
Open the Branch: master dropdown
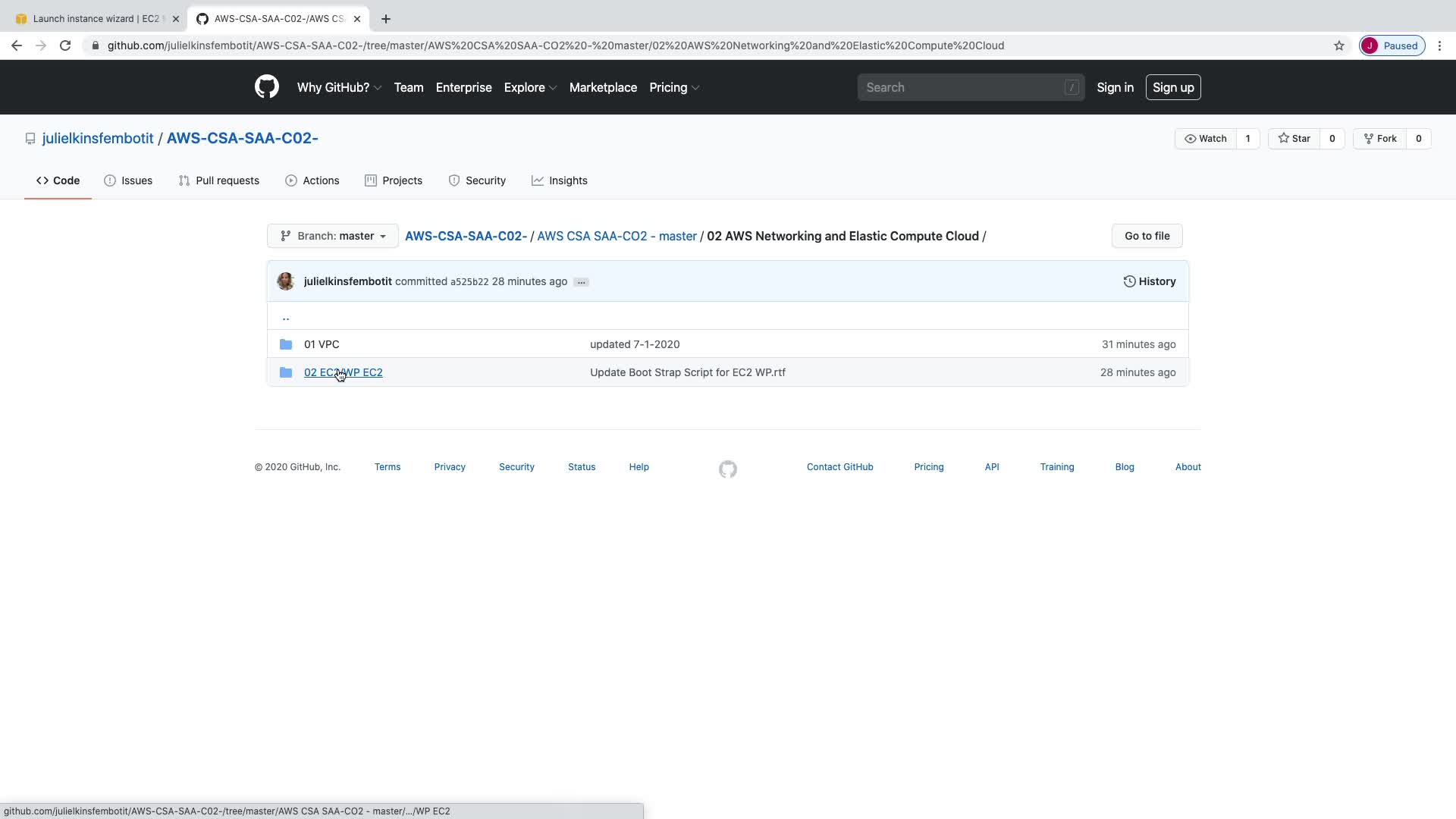(x=332, y=236)
